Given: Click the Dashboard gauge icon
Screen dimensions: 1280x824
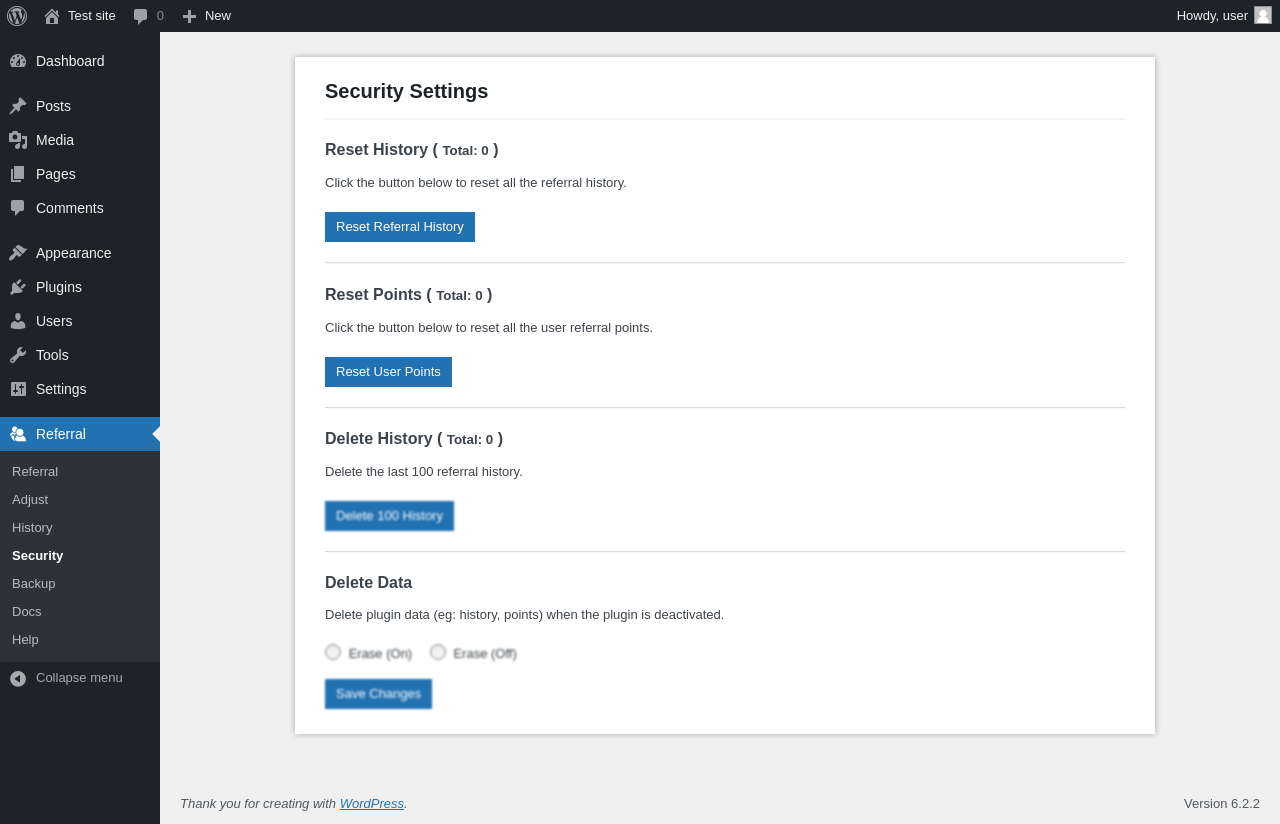Looking at the screenshot, I should tap(18, 61).
